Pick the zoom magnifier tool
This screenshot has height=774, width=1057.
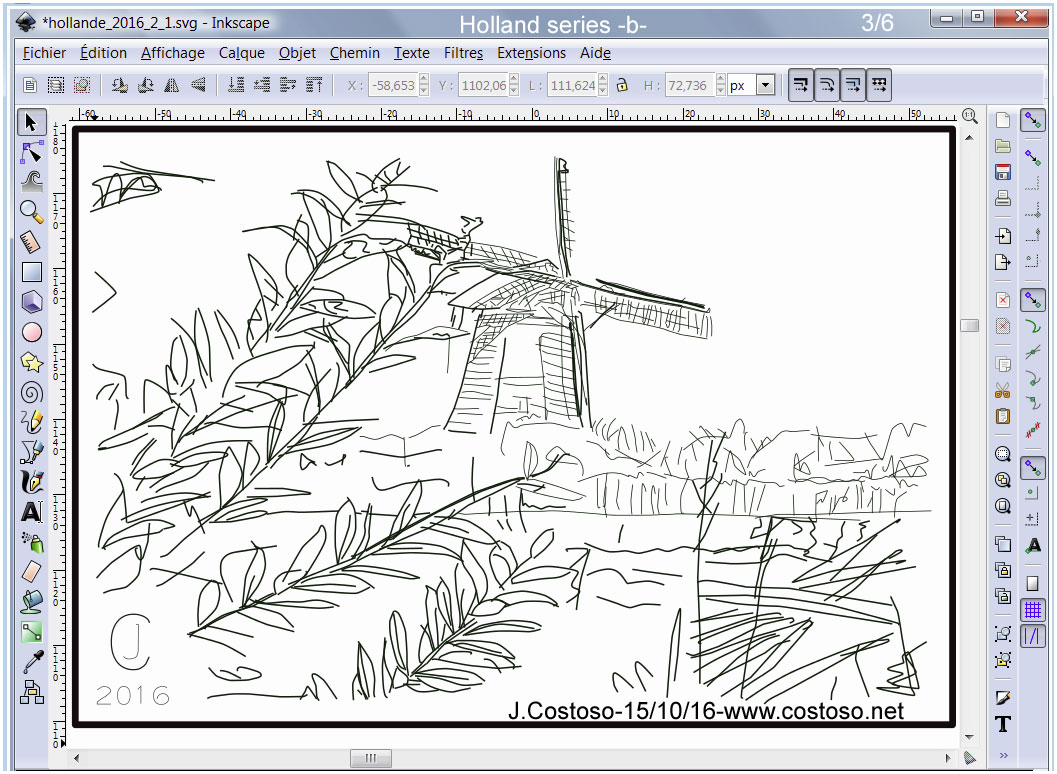coord(31,211)
